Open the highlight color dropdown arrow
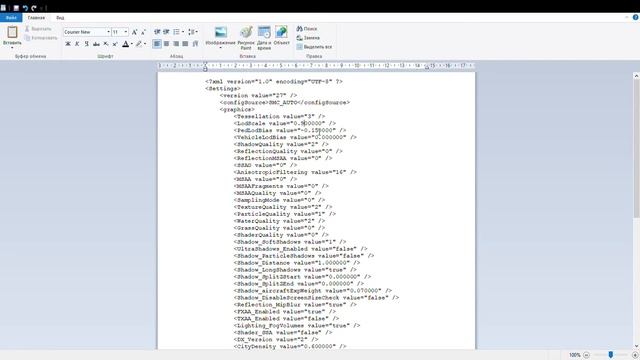The width and height of the screenshot is (640, 360). [x=145, y=44]
